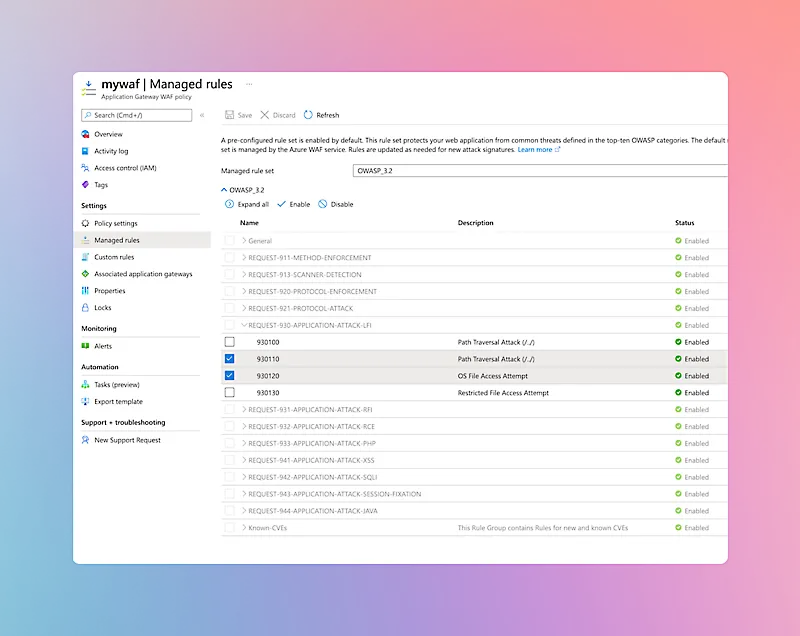The image size is (800, 636).
Task: Uncheck the checkbox for rule 930110
Action: point(230,359)
